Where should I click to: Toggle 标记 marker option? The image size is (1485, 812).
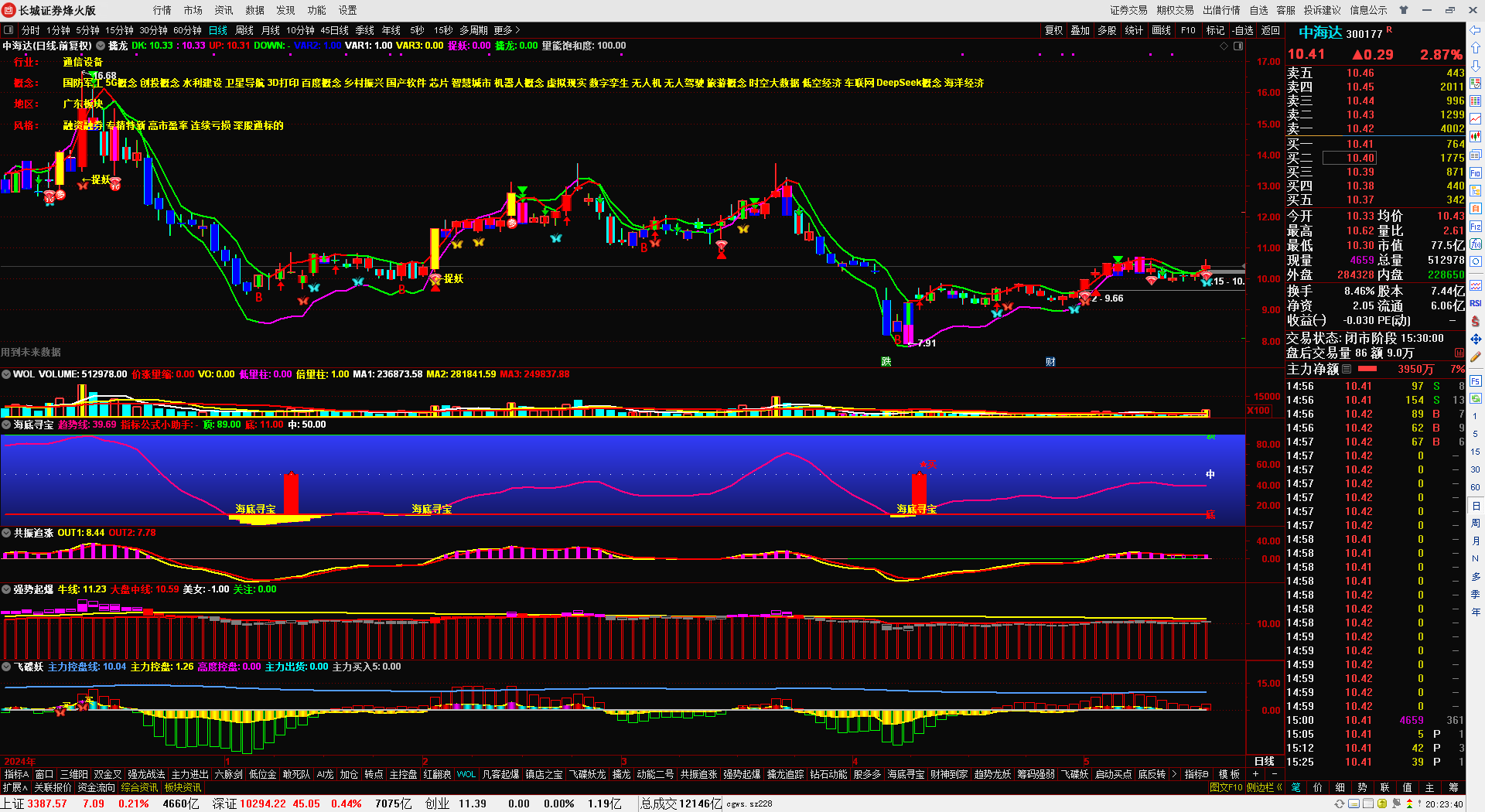pyautogui.click(x=1215, y=30)
